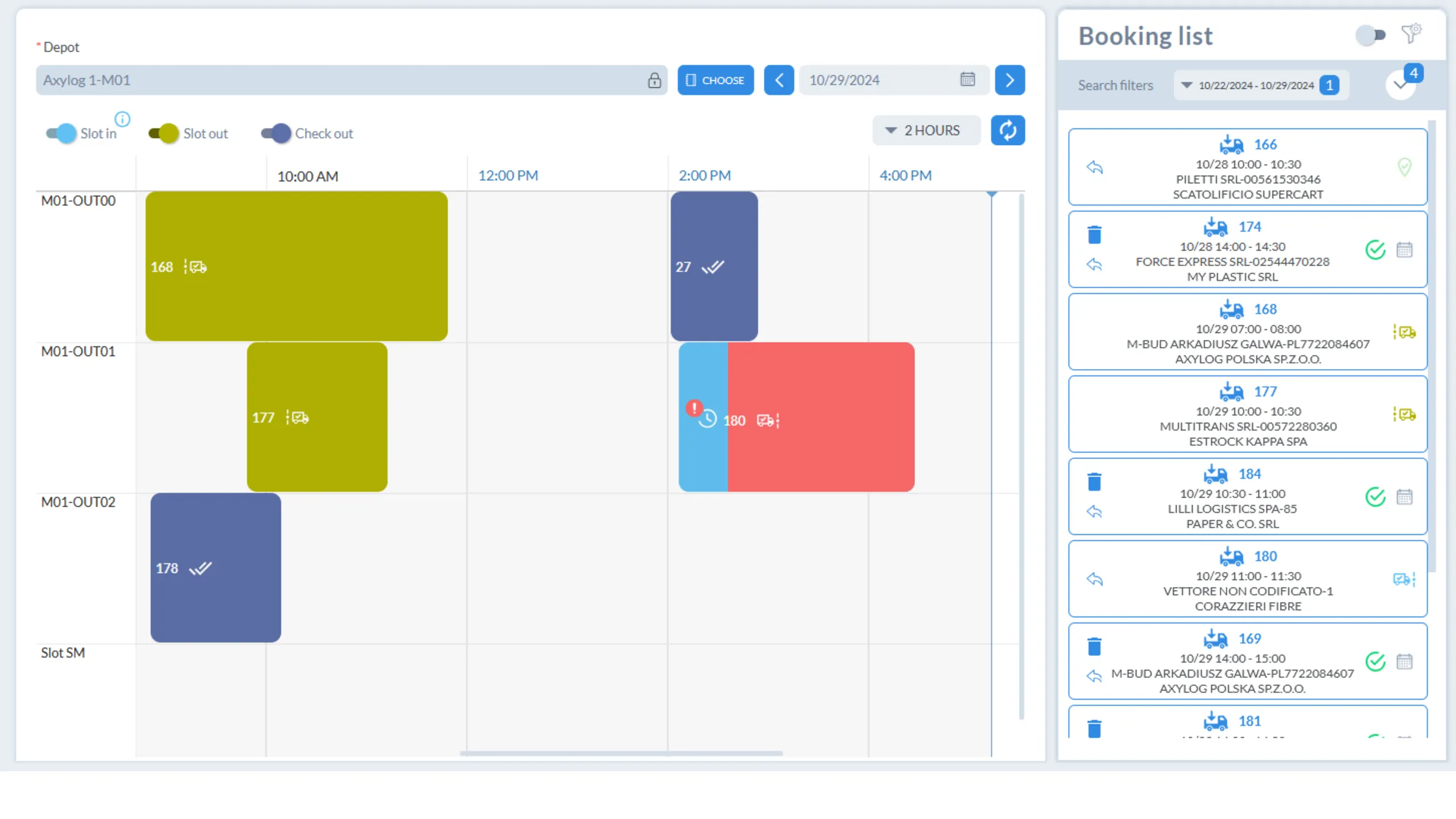The height and width of the screenshot is (819, 1456).
Task: Click the filter settings icon in Booking list
Action: coord(1412,34)
